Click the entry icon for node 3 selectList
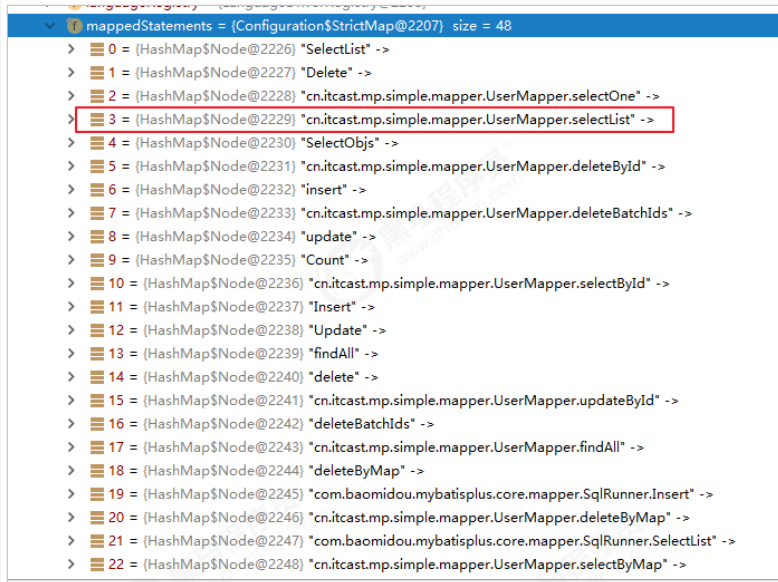The image size is (778, 582). pyautogui.click(x=97, y=120)
